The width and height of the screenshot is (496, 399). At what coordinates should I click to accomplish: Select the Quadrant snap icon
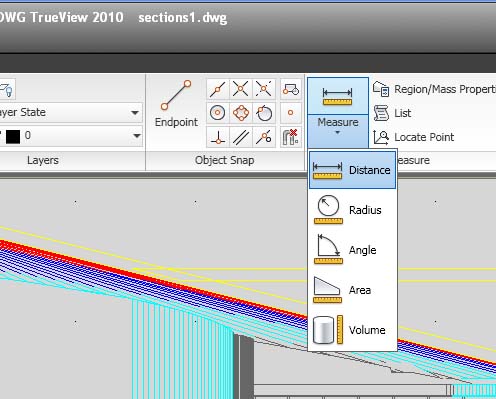(x=241, y=113)
